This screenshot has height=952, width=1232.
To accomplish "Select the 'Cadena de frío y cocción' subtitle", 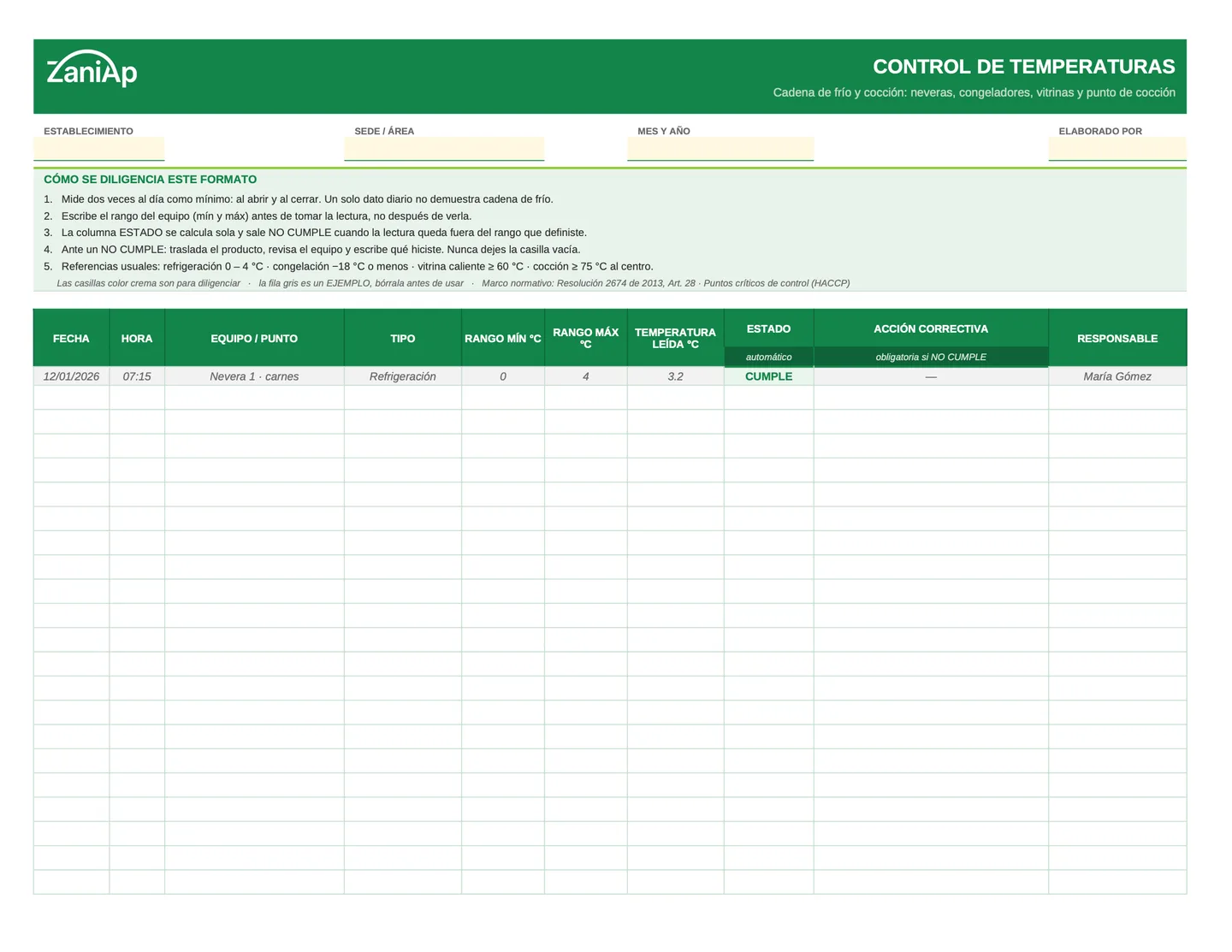I will pos(974,92).
